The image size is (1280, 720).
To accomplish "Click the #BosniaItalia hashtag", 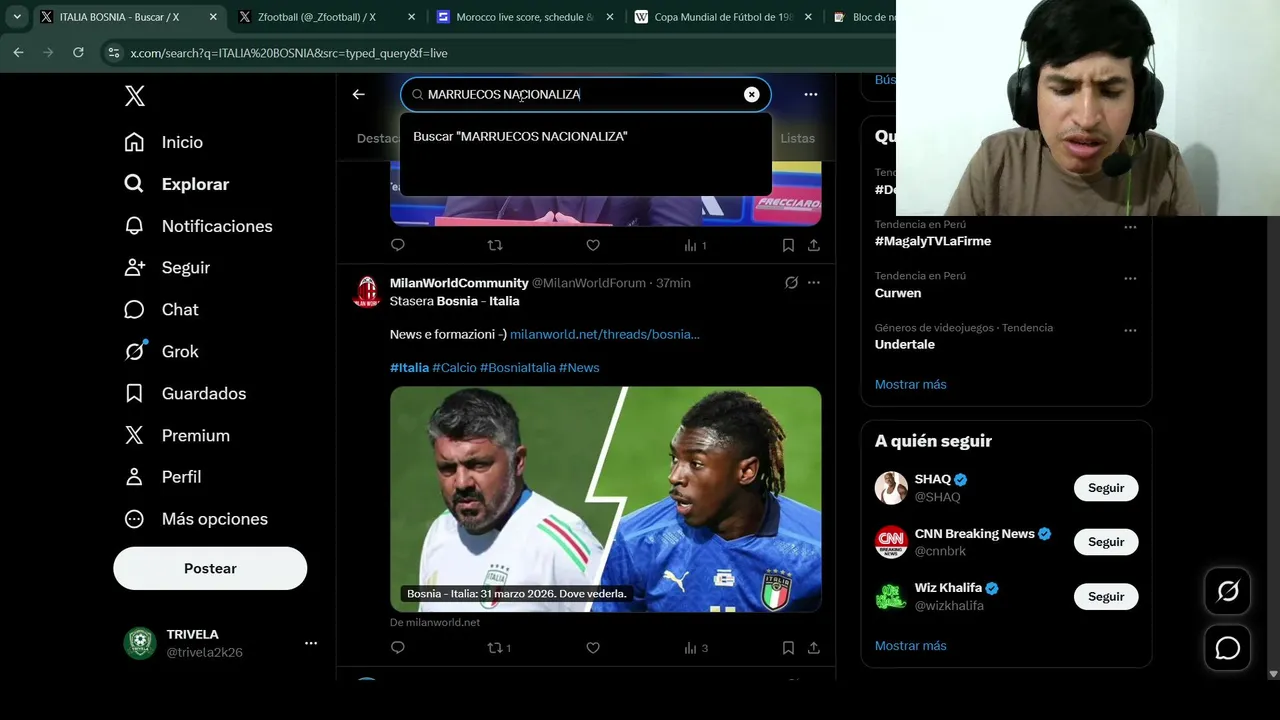I will pyautogui.click(x=518, y=368).
